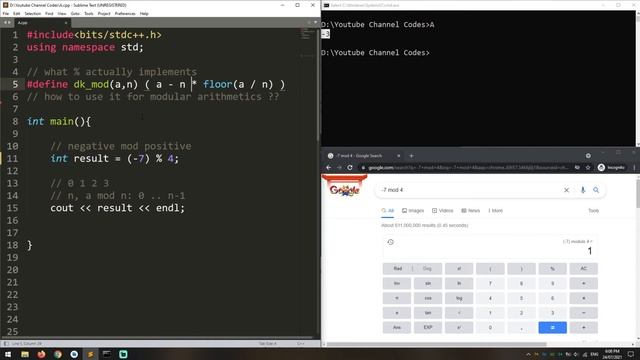Click the 'cout << result << endl;' line

117,208
